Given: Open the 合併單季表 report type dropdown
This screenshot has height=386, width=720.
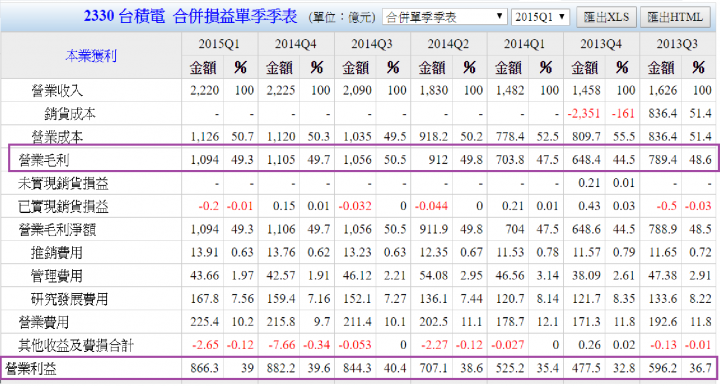Looking at the screenshot, I should point(444,17).
